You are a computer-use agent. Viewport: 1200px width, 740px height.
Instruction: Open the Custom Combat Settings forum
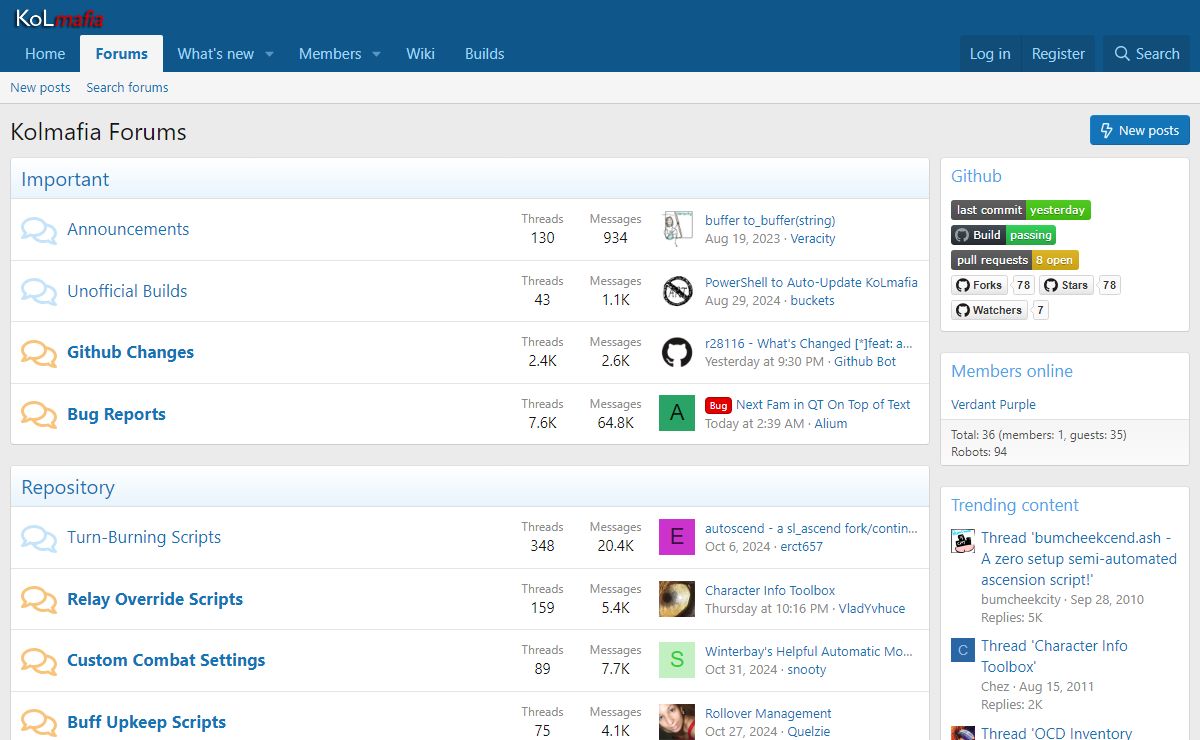pos(166,661)
